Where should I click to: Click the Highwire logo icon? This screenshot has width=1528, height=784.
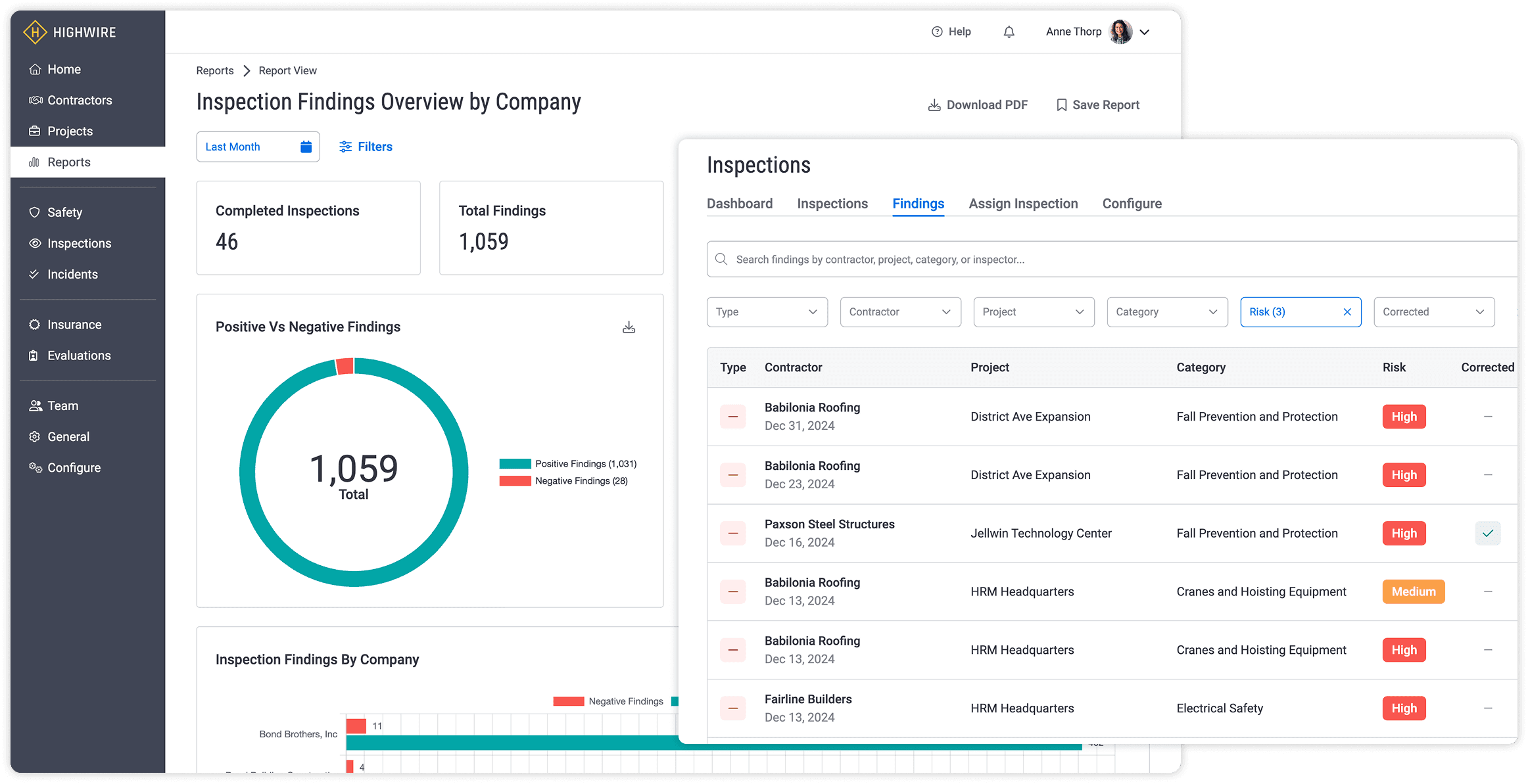pos(35,32)
